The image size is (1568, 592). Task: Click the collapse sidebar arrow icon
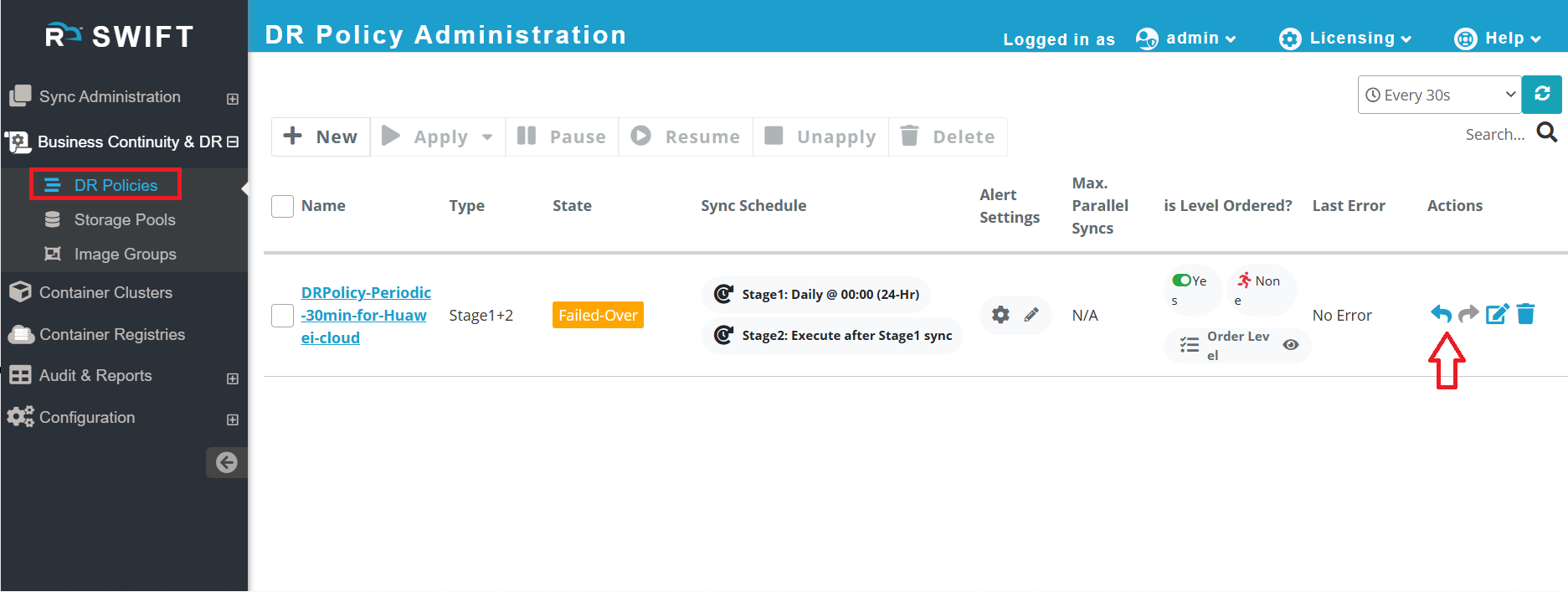(226, 462)
